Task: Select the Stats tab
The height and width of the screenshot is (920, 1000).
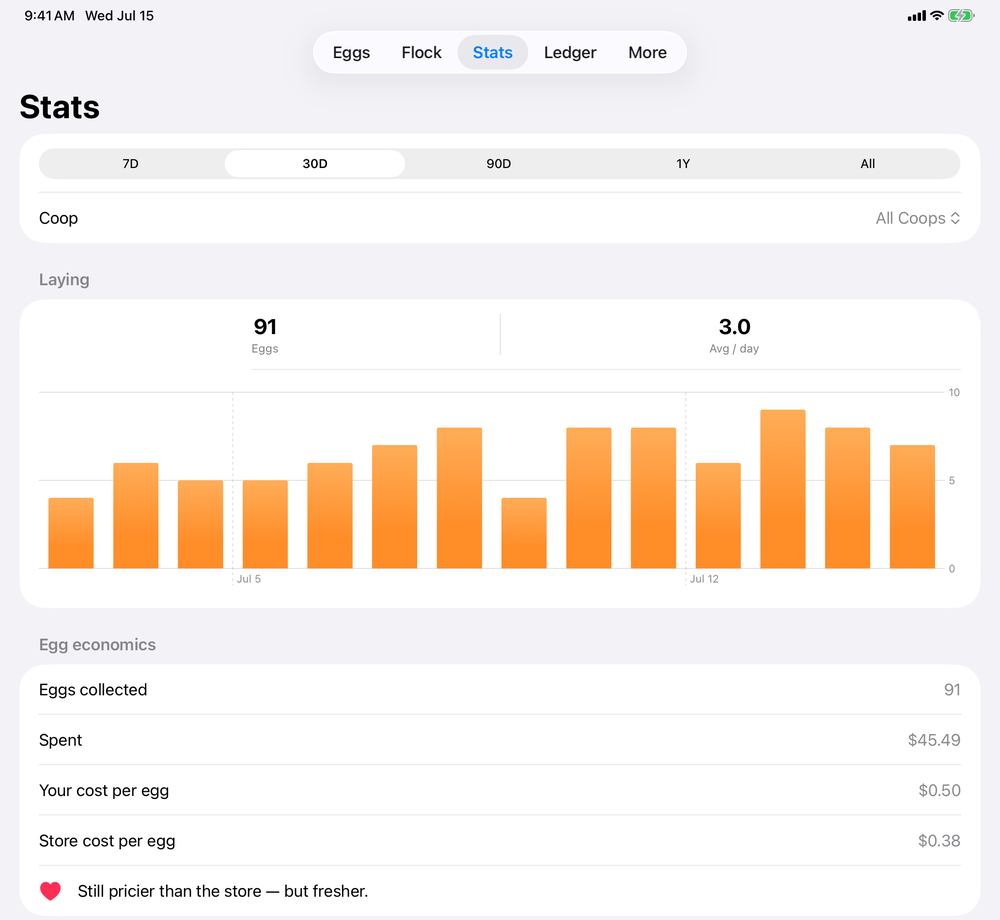Action: tap(492, 52)
